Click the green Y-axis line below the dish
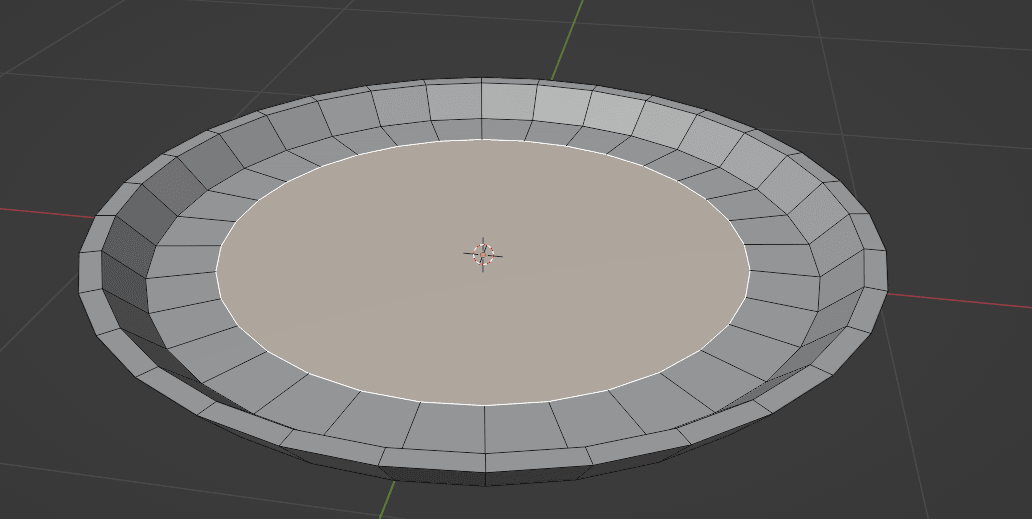 387,500
